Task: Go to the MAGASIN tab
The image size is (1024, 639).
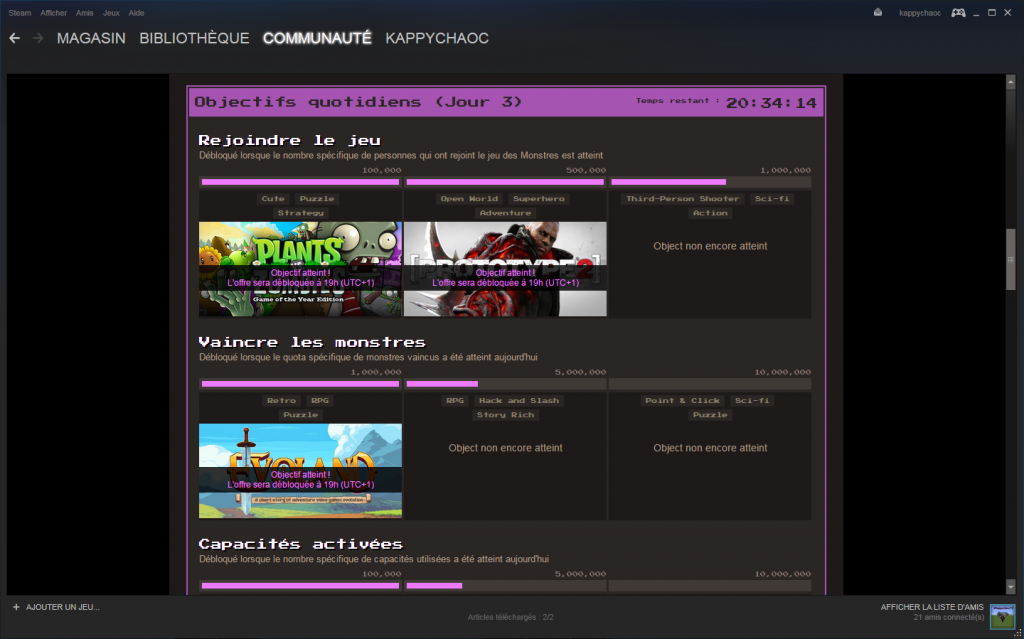Action: pyautogui.click(x=91, y=38)
